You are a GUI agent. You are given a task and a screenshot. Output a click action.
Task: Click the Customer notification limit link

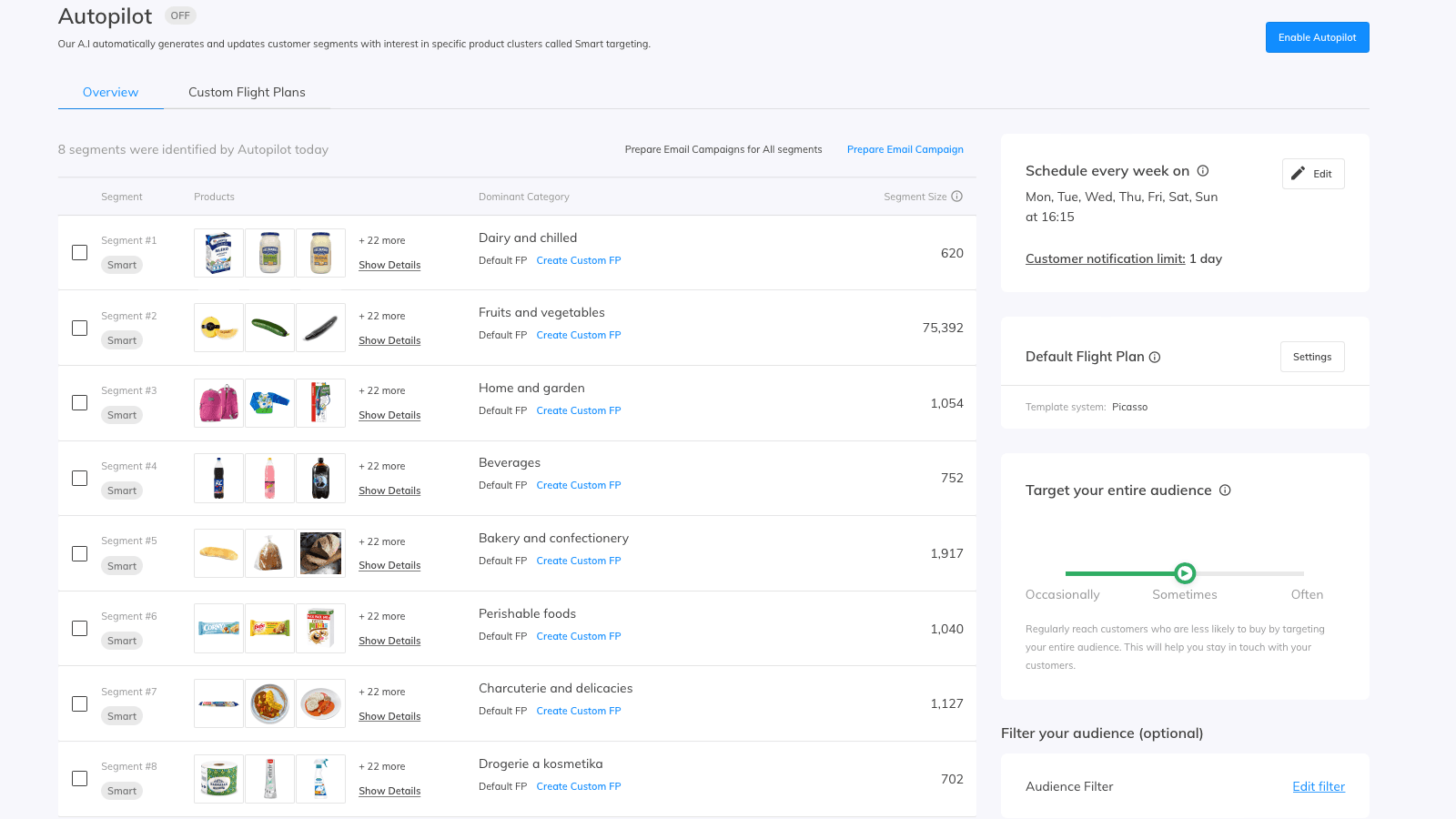coord(1104,258)
